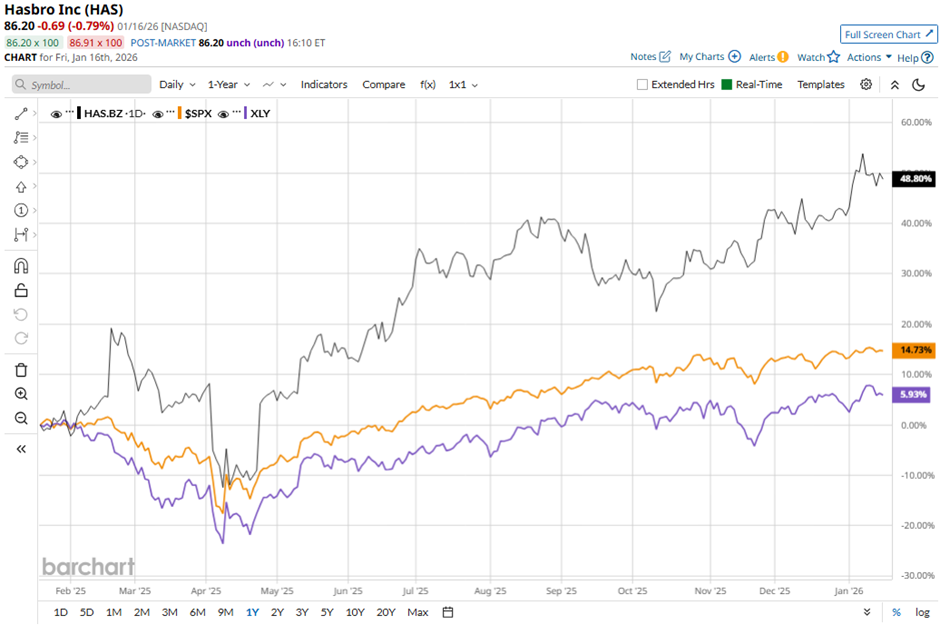
Task: Open the chart type line dropdown
Action: pyautogui.click(x=275, y=84)
